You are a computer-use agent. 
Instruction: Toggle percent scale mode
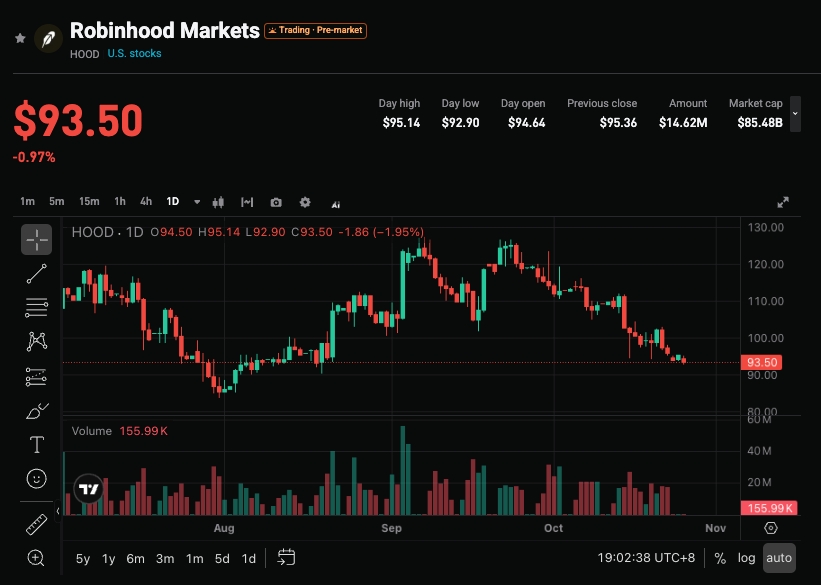pos(720,558)
